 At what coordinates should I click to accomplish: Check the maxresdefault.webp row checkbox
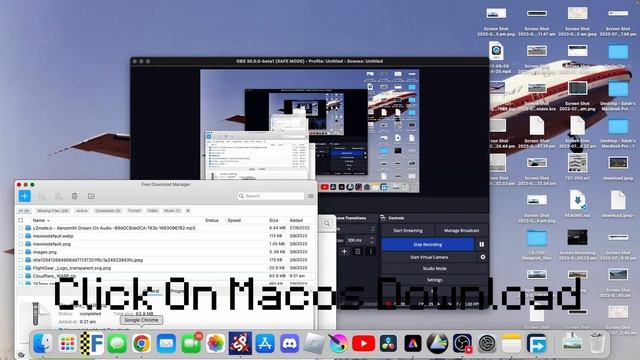tap(20, 236)
